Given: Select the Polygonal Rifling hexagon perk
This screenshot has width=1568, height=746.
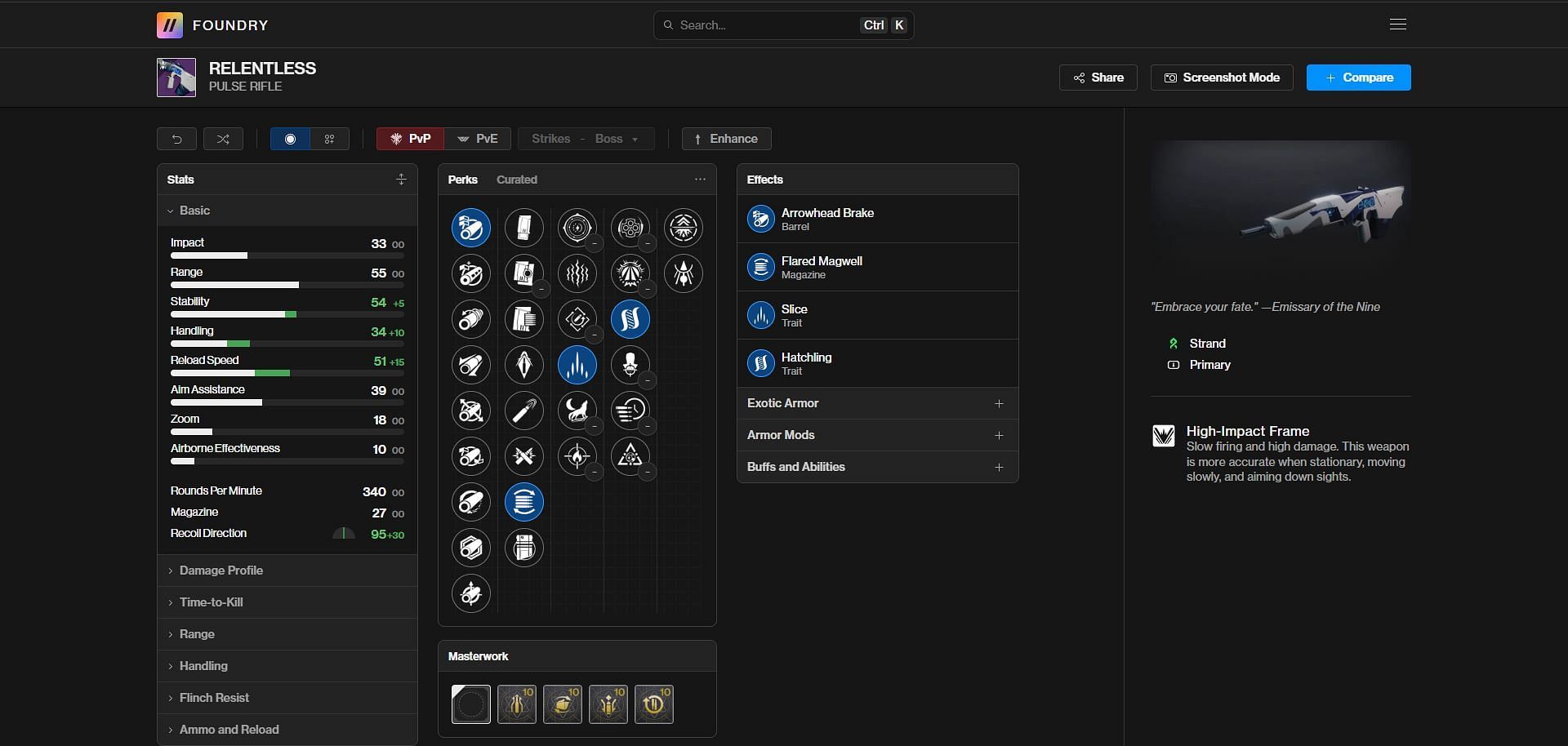Looking at the screenshot, I should pos(471,548).
